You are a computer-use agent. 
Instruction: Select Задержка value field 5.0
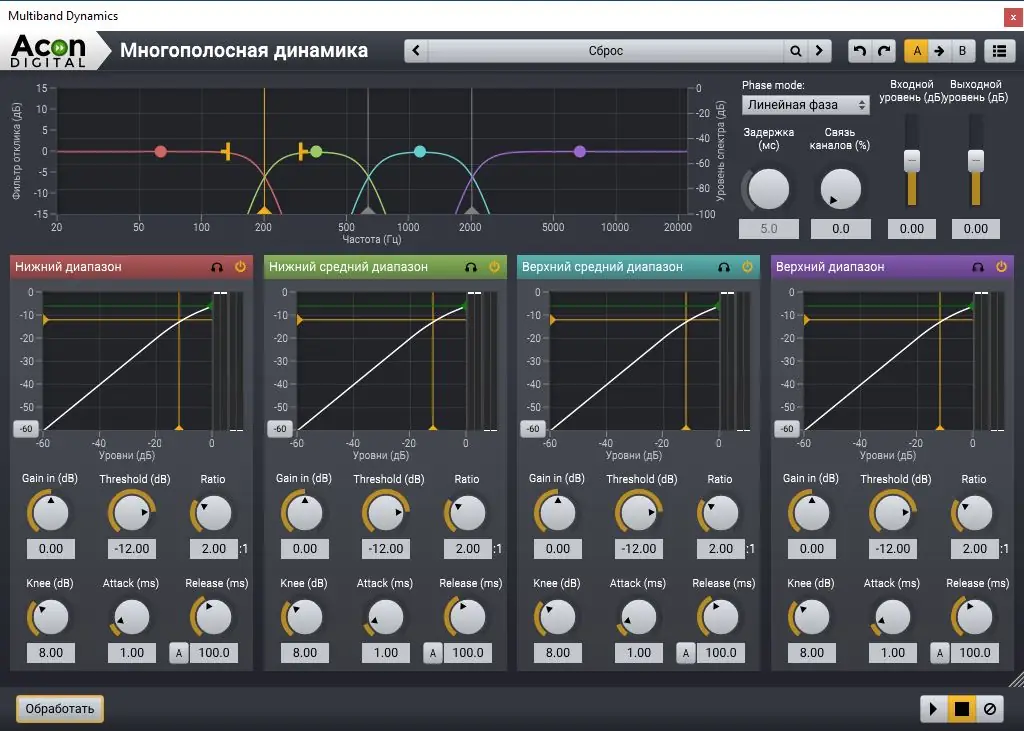[769, 229]
